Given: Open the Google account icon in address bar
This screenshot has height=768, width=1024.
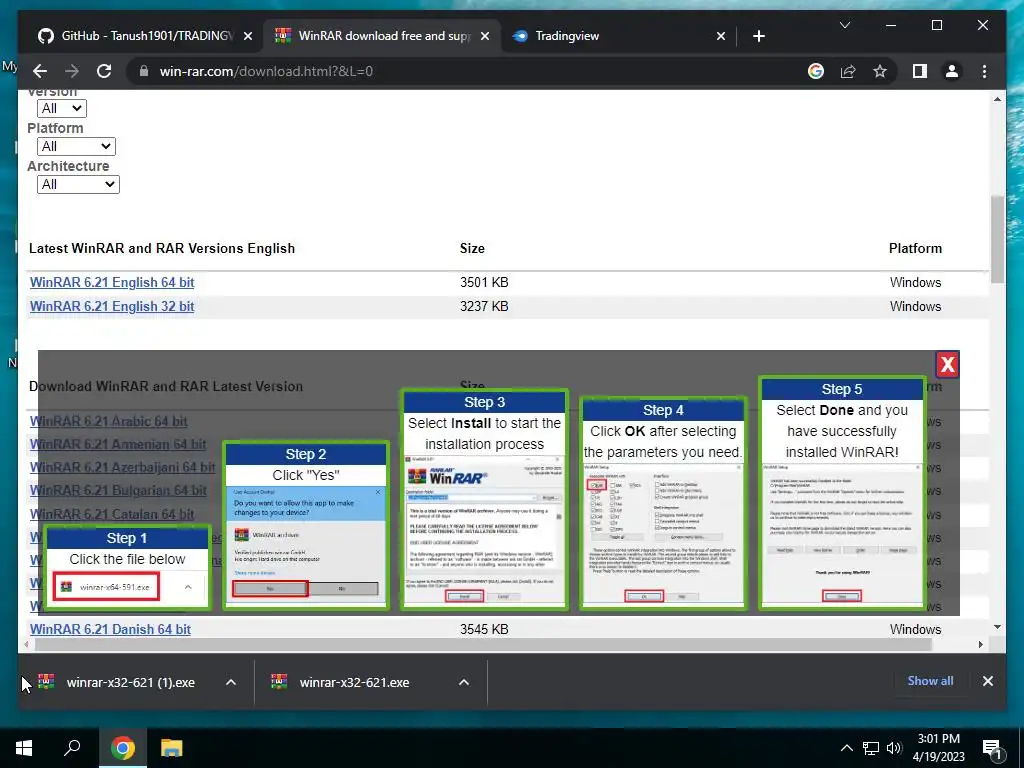Looking at the screenshot, I should pyautogui.click(x=816, y=71).
